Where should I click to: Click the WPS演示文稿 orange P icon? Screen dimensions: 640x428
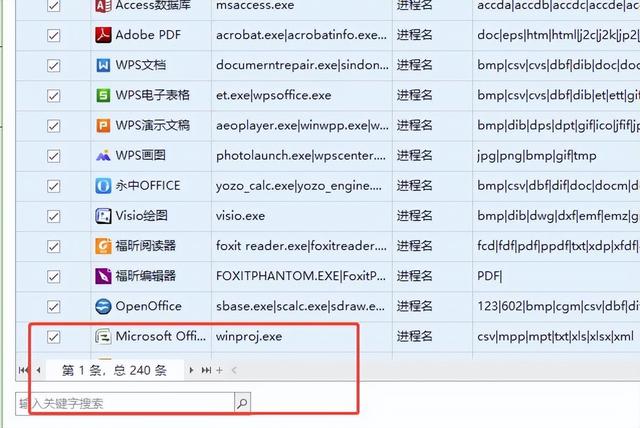(x=103, y=126)
